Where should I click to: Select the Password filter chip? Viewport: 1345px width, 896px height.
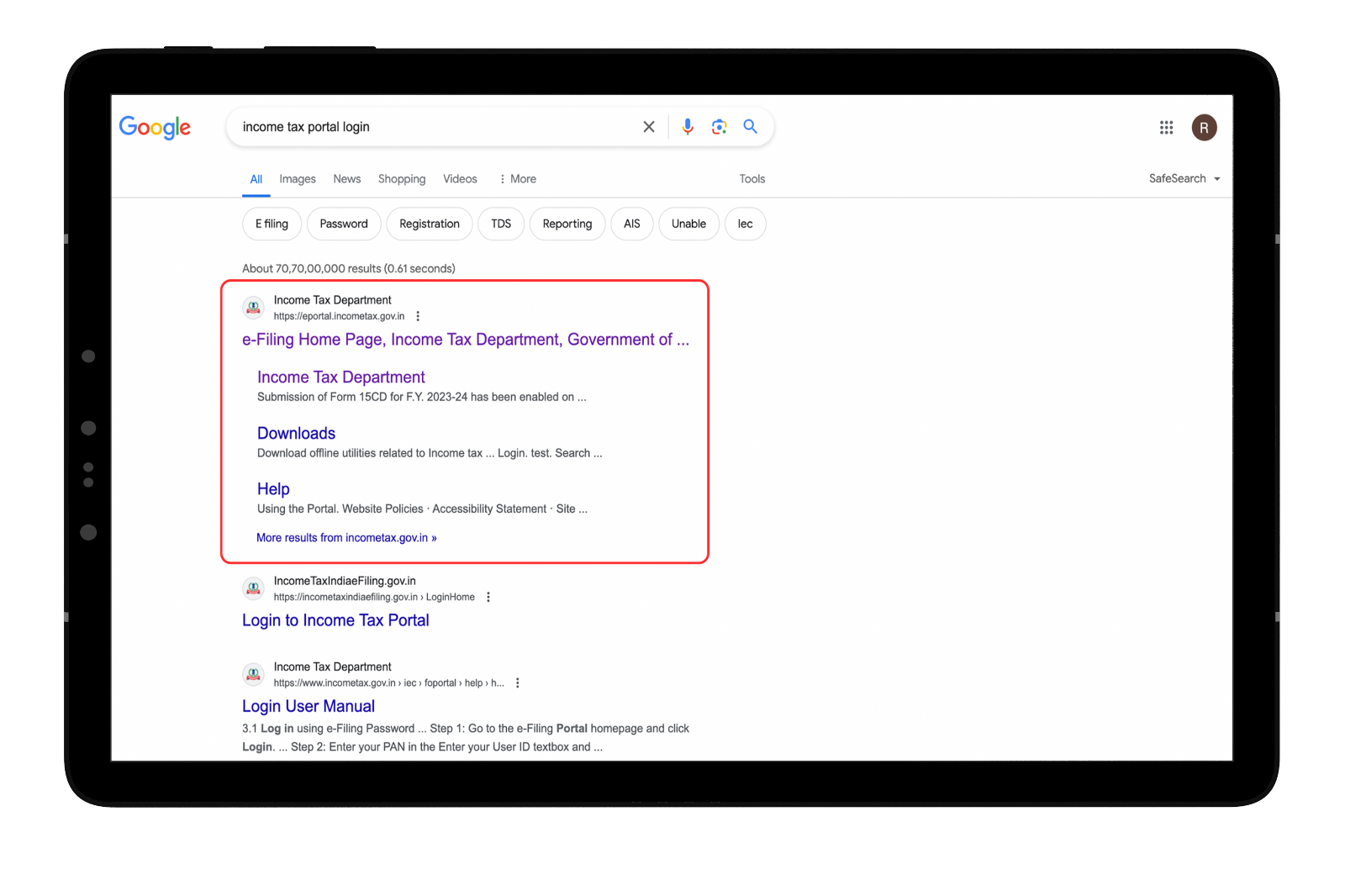click(x=344, y=224)
